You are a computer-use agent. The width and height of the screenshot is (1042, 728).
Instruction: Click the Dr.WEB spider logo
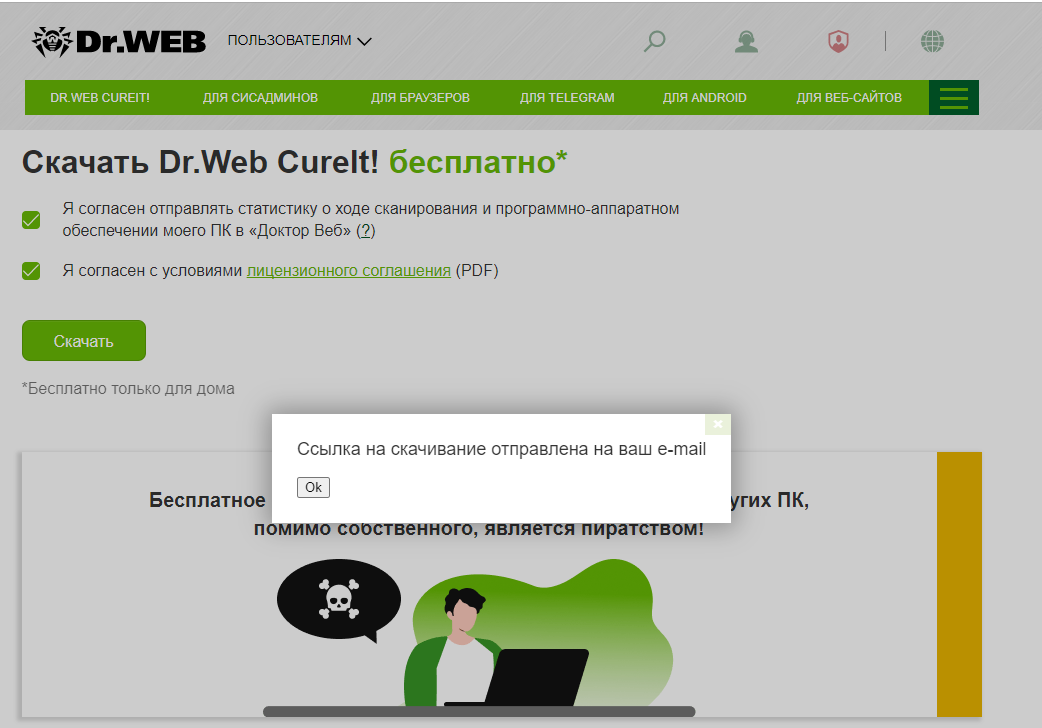coord(118,42)
